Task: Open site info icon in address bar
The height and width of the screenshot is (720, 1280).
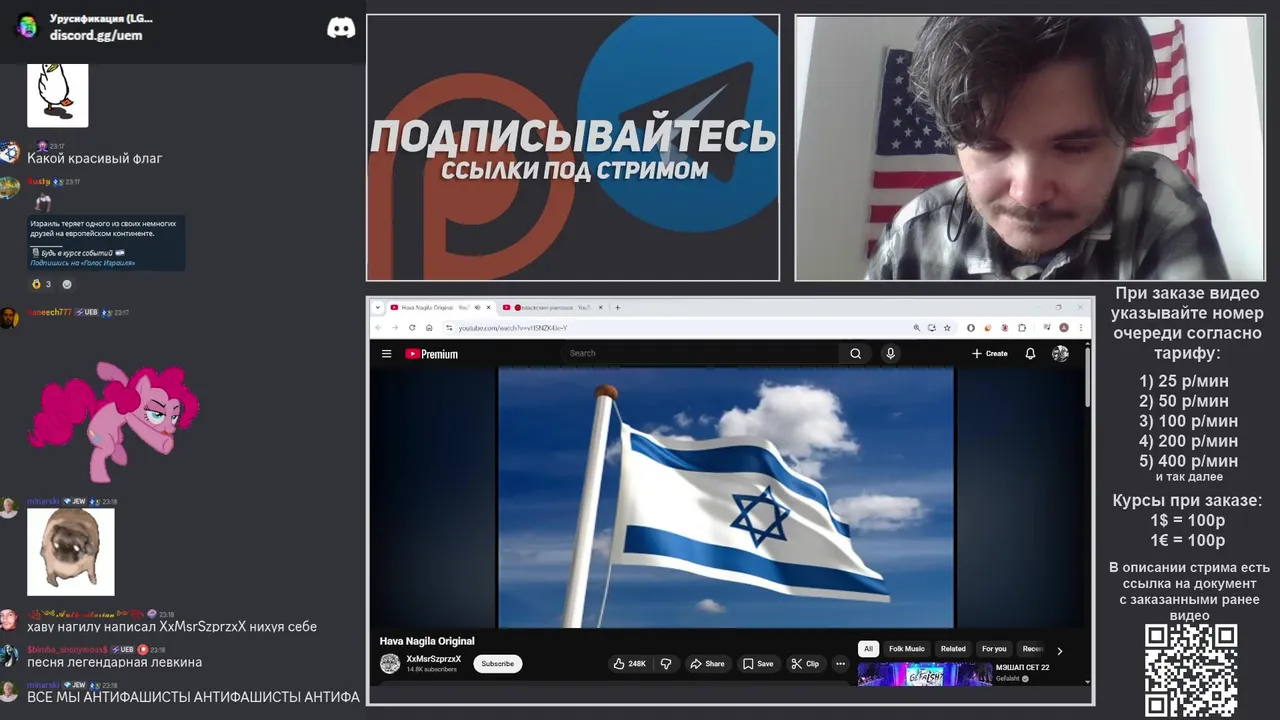Action: coord(449,328)
